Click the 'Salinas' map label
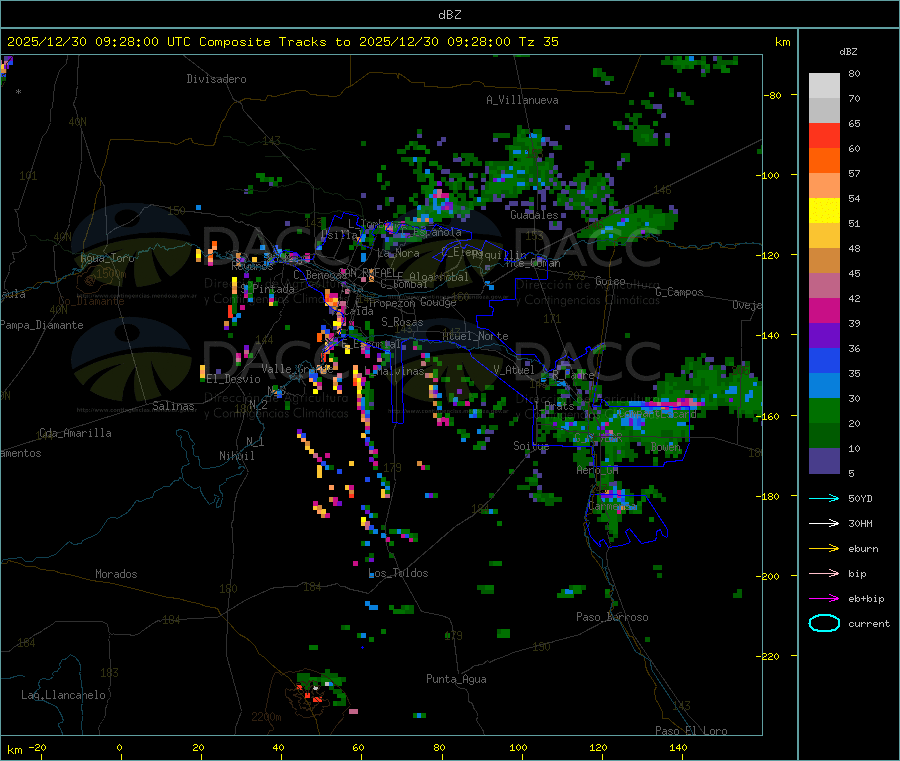The height and width of the screenshot is (761, 900). tap(173, 406)
